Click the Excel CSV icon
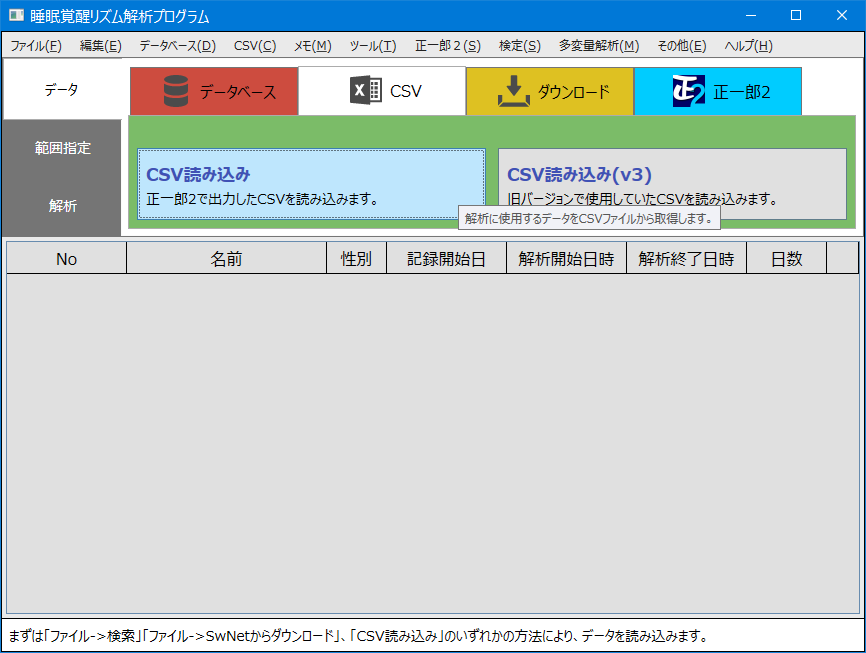This screenshot has height=653, width=866. (x=366, y=90)
